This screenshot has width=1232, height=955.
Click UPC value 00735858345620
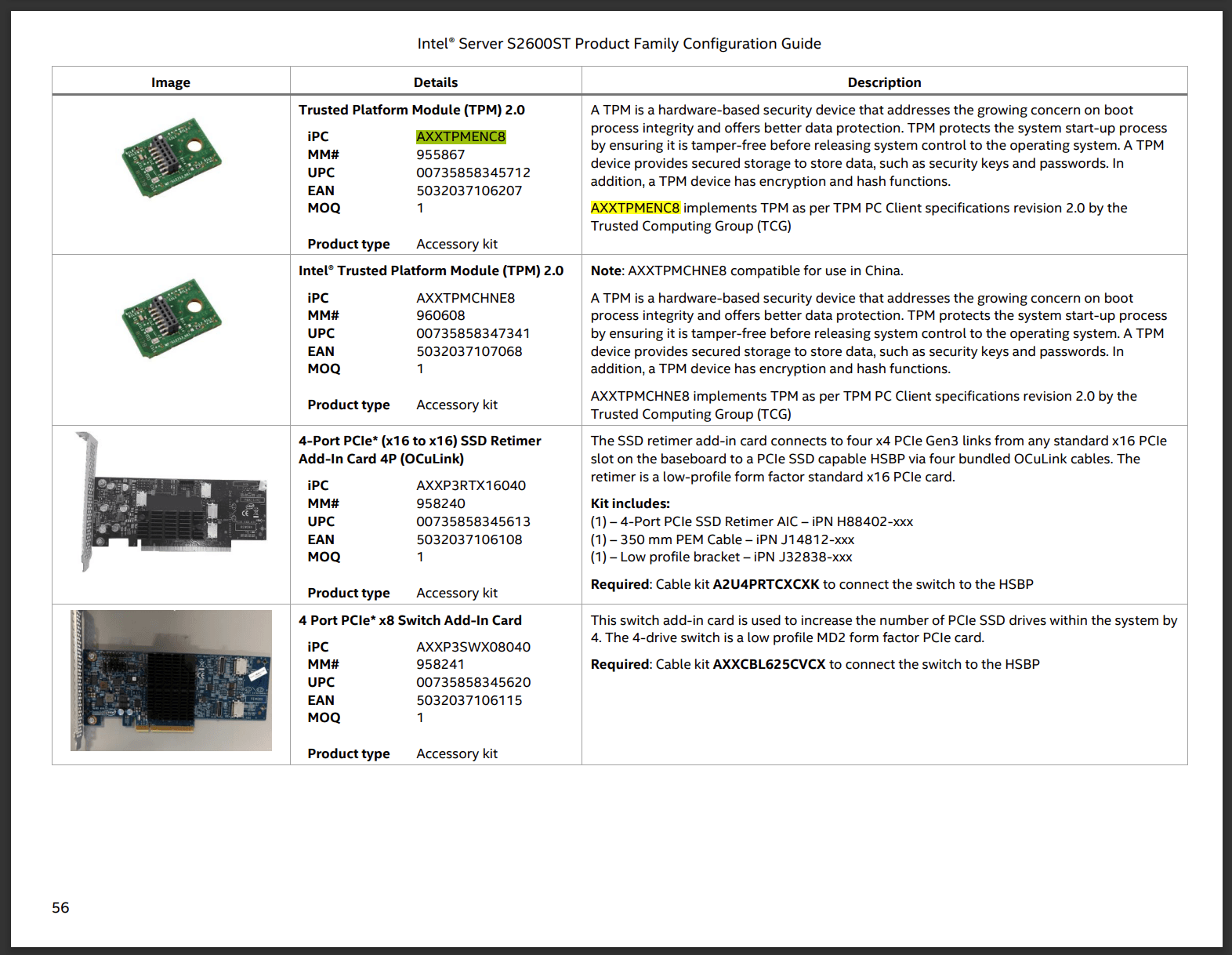click(473, 682)
